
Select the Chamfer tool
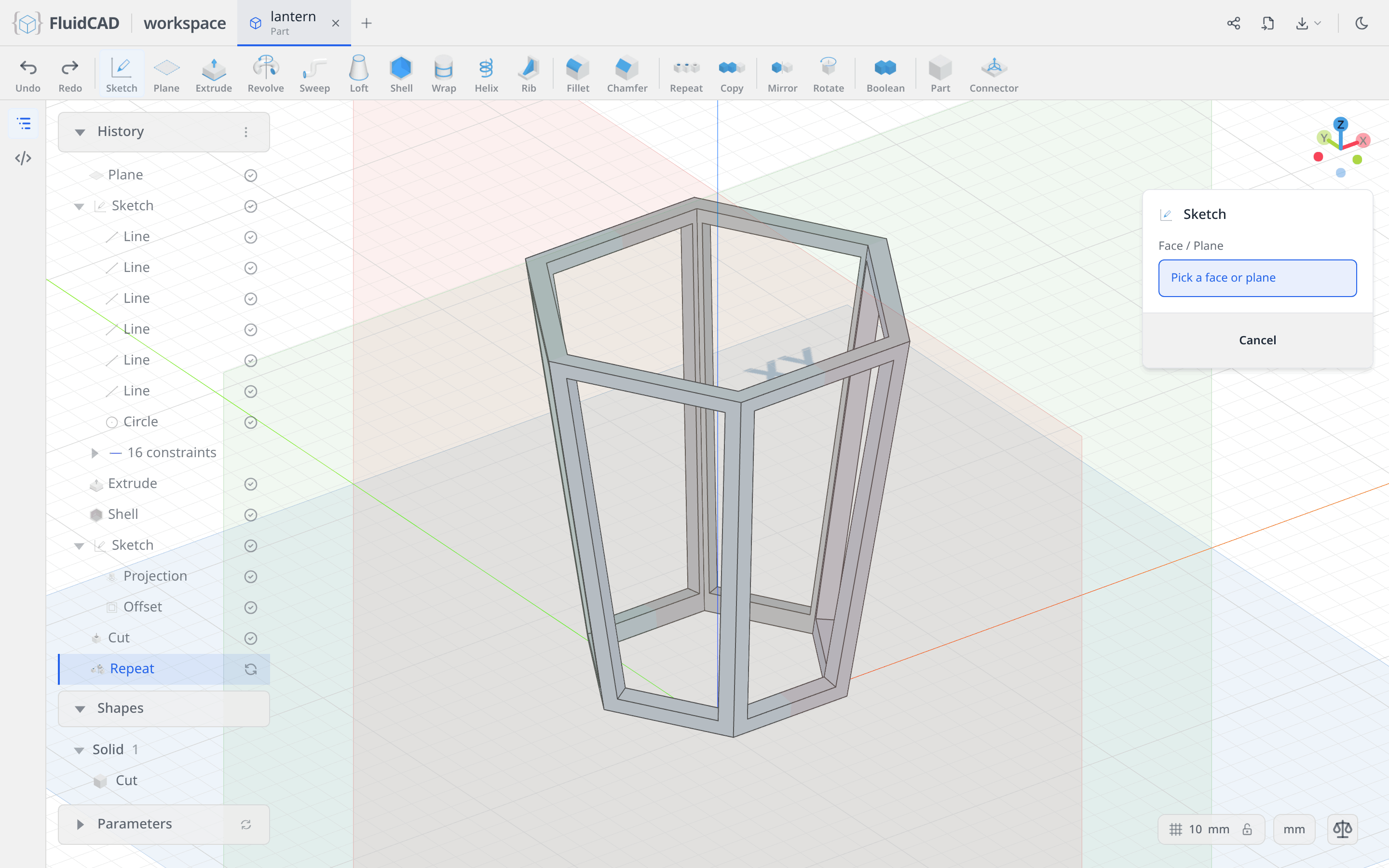coord(627,75)
